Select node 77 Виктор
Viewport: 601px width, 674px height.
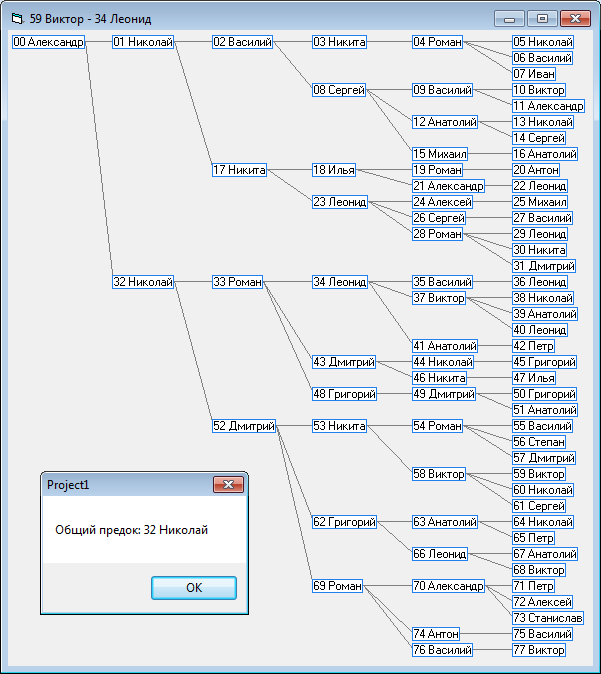tap(539, 650)
